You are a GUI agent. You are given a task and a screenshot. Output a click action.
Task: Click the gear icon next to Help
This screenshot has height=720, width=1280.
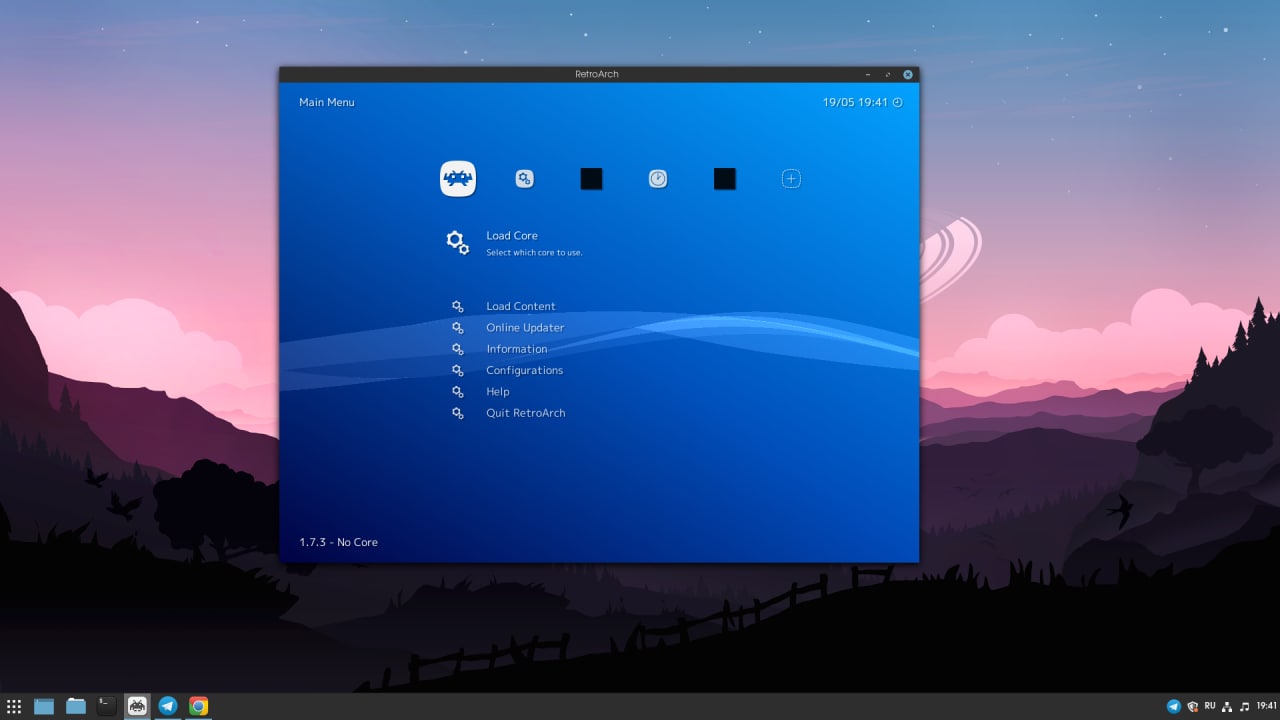tap(458, 392)
